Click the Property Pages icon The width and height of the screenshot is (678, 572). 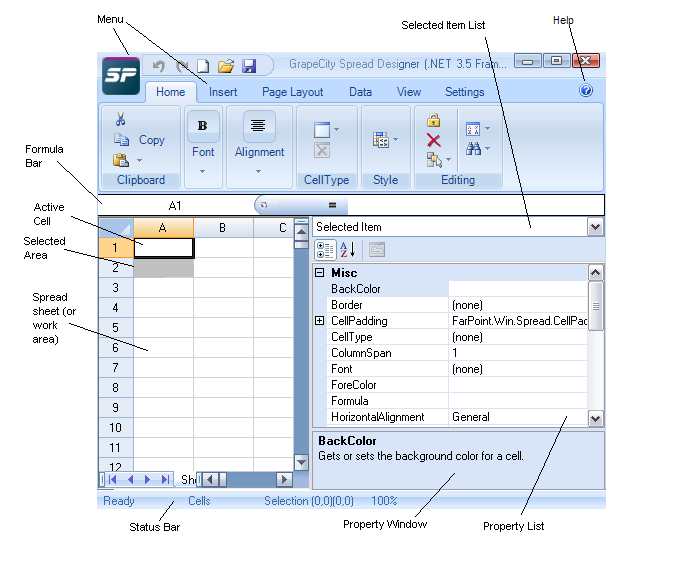click(377, 250)
